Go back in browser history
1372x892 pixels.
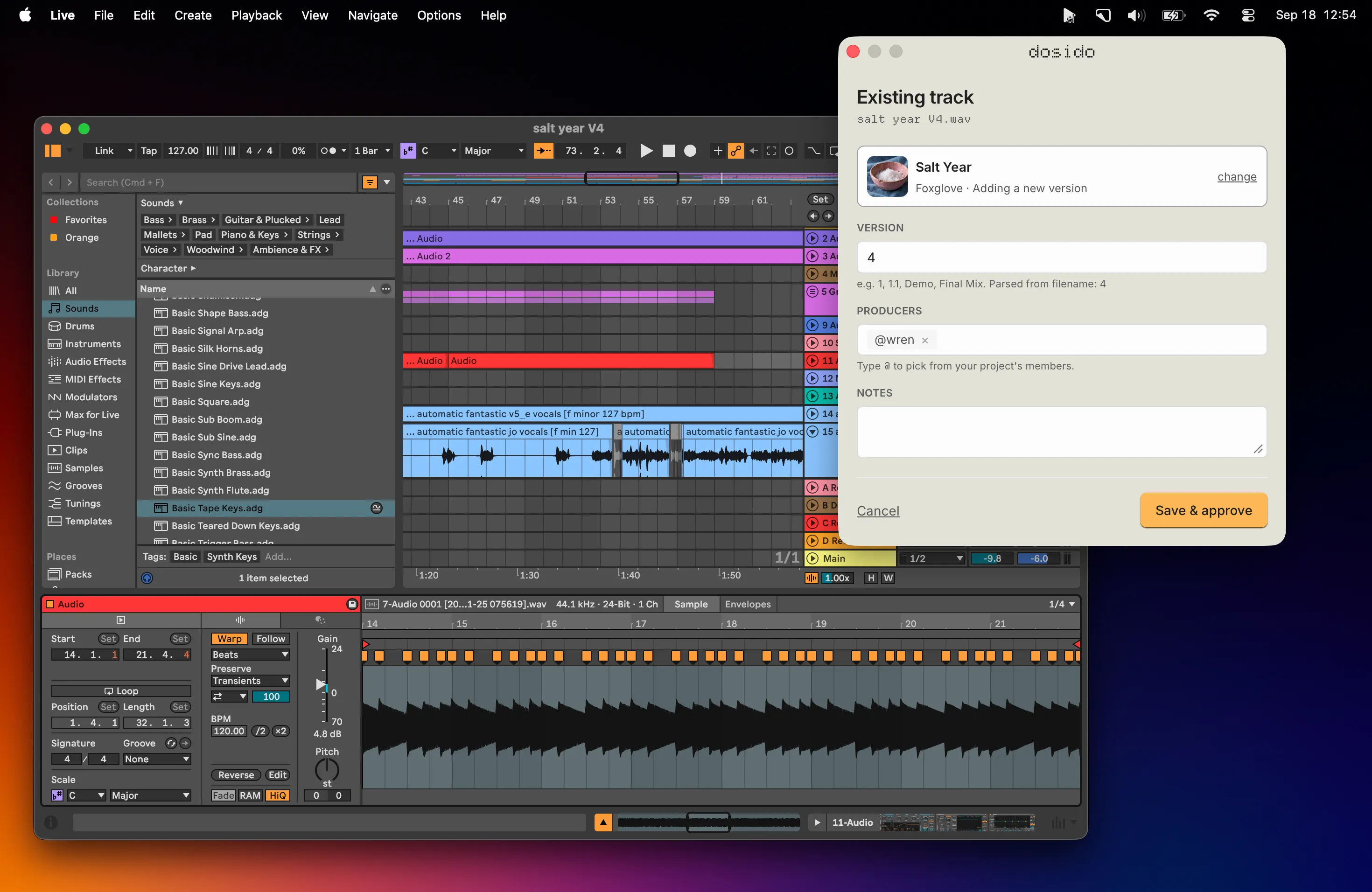coord(51,183)
